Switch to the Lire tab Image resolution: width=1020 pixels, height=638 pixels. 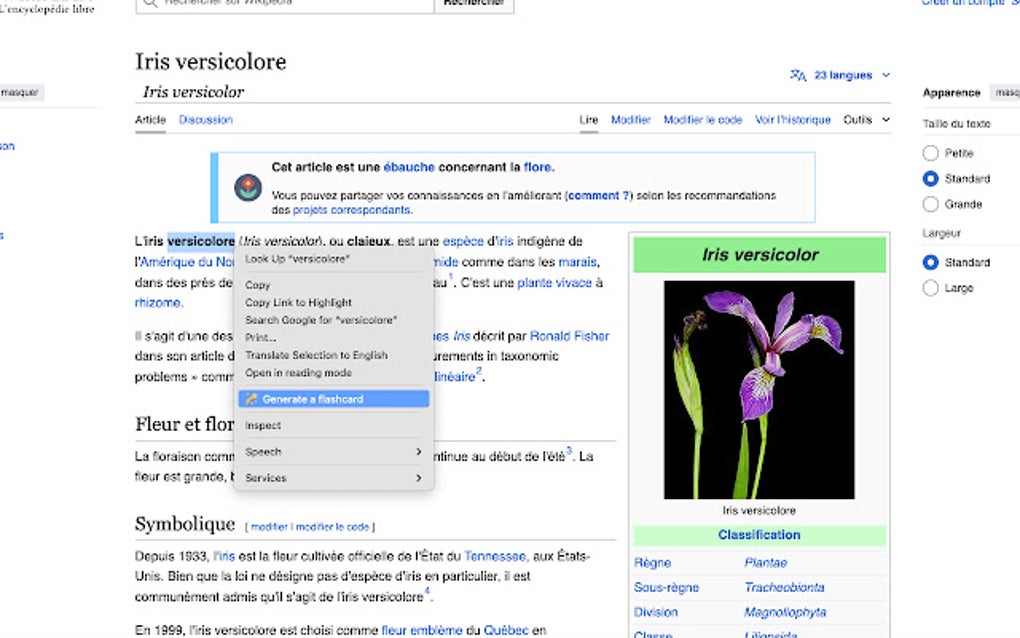[x=589, y=120]
